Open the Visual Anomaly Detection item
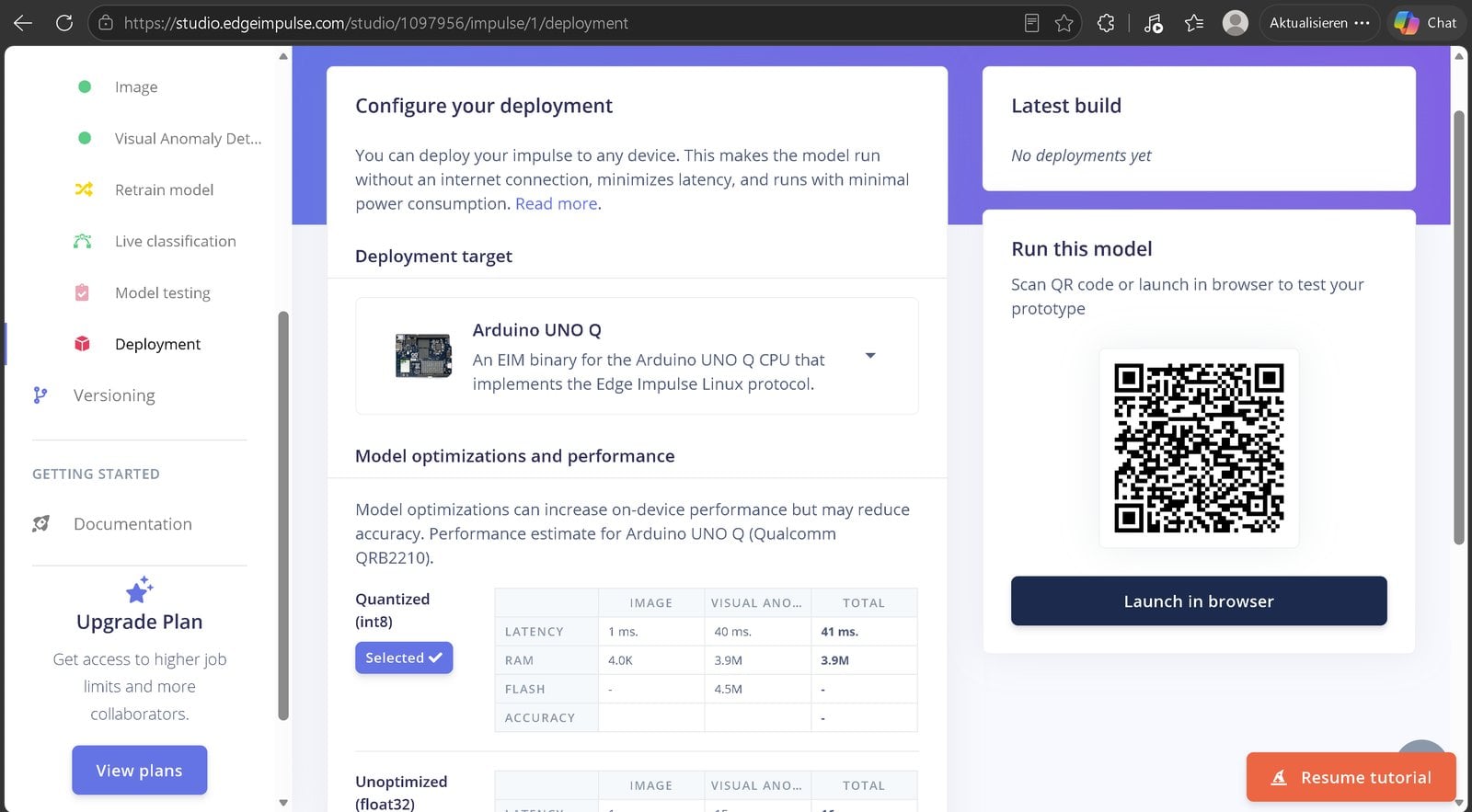The height and width of the screenshot is (812, 1472). coord(188,138)
